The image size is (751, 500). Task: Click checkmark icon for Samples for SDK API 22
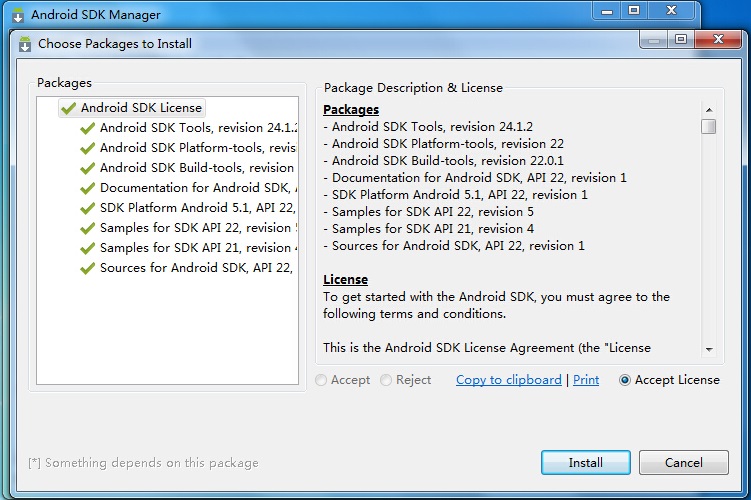pyautogui.click(x=87, y=228)
